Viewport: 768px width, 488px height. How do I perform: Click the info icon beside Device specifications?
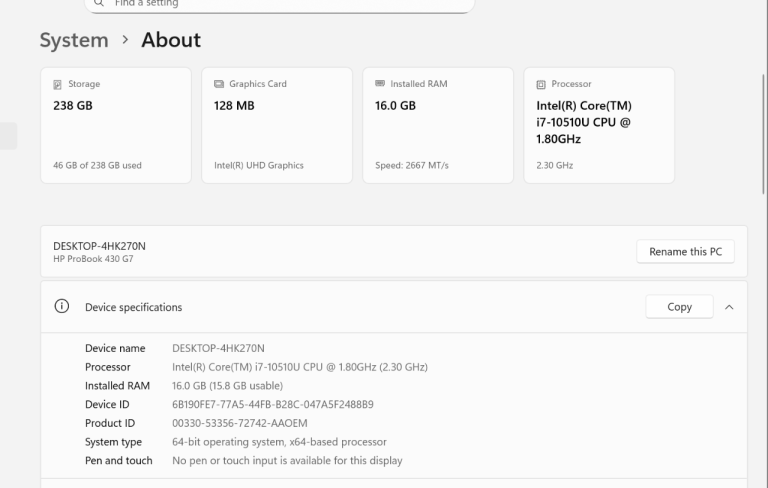pos(61,307)
